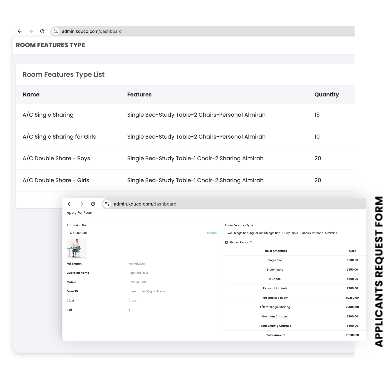Image resolution: width=389 pixels, height=379 pixels.
Task: Select the 'A/C Double Share - Boys' name cell
Action: [56, 158]
